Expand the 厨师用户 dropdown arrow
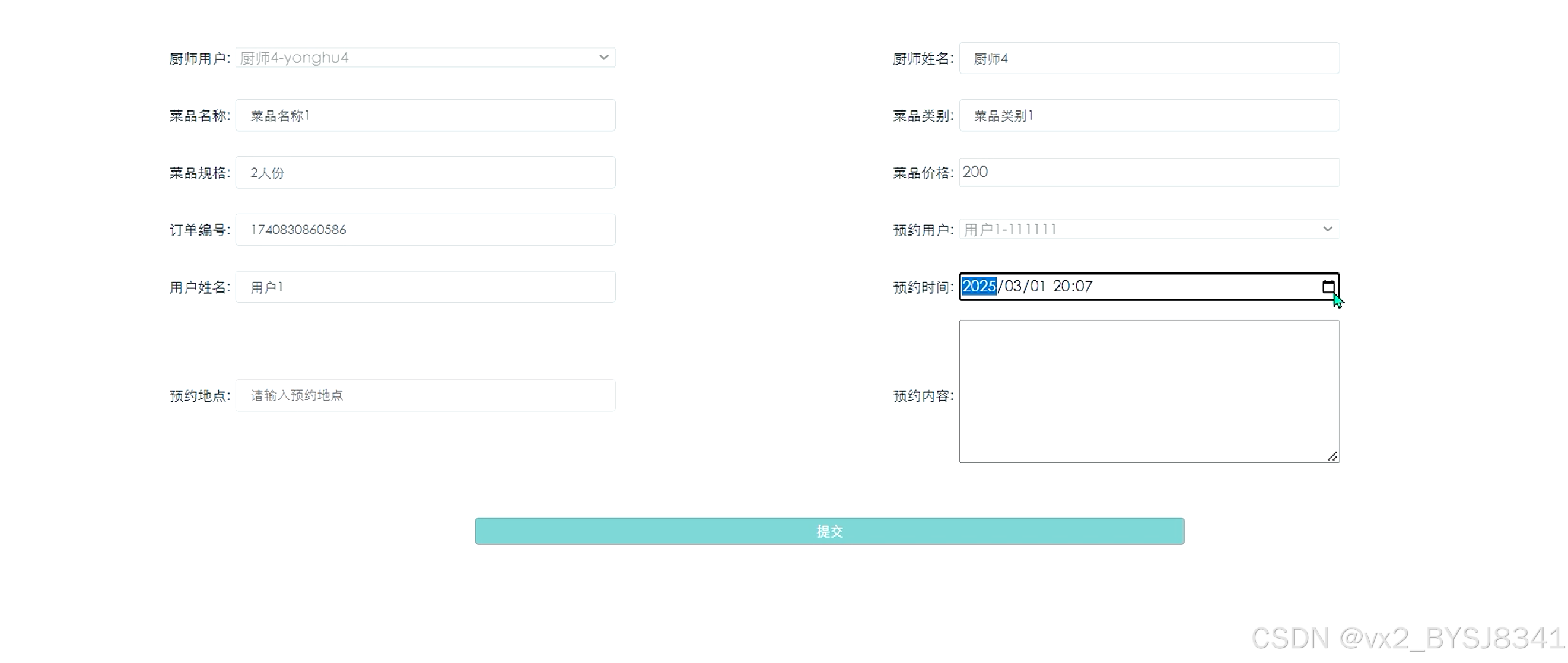This screenshot has height=663, width=1568. point(603,57)
